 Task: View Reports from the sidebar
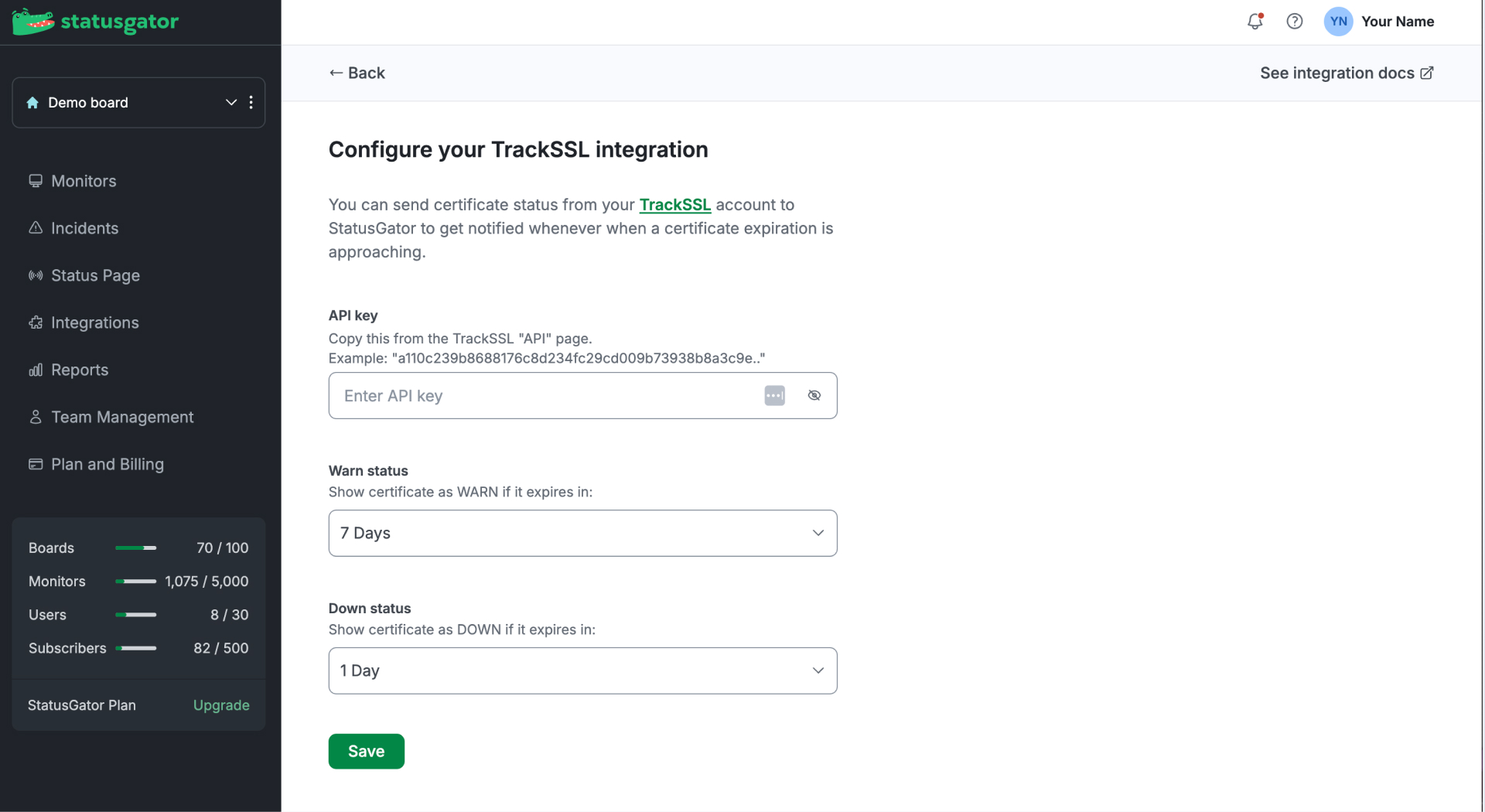coord(80,370)
